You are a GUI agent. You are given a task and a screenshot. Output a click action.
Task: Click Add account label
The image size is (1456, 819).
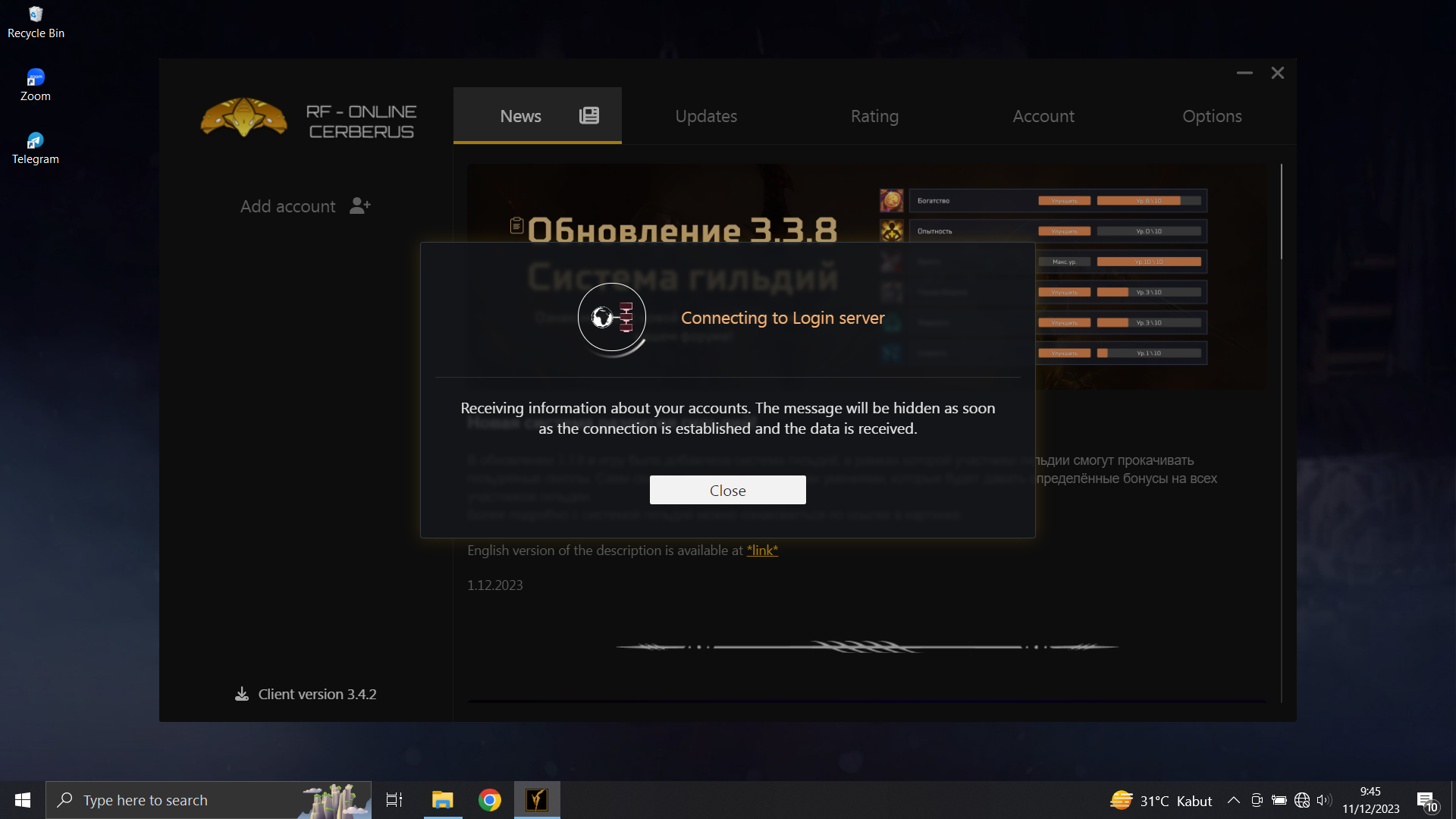point(287,206)
